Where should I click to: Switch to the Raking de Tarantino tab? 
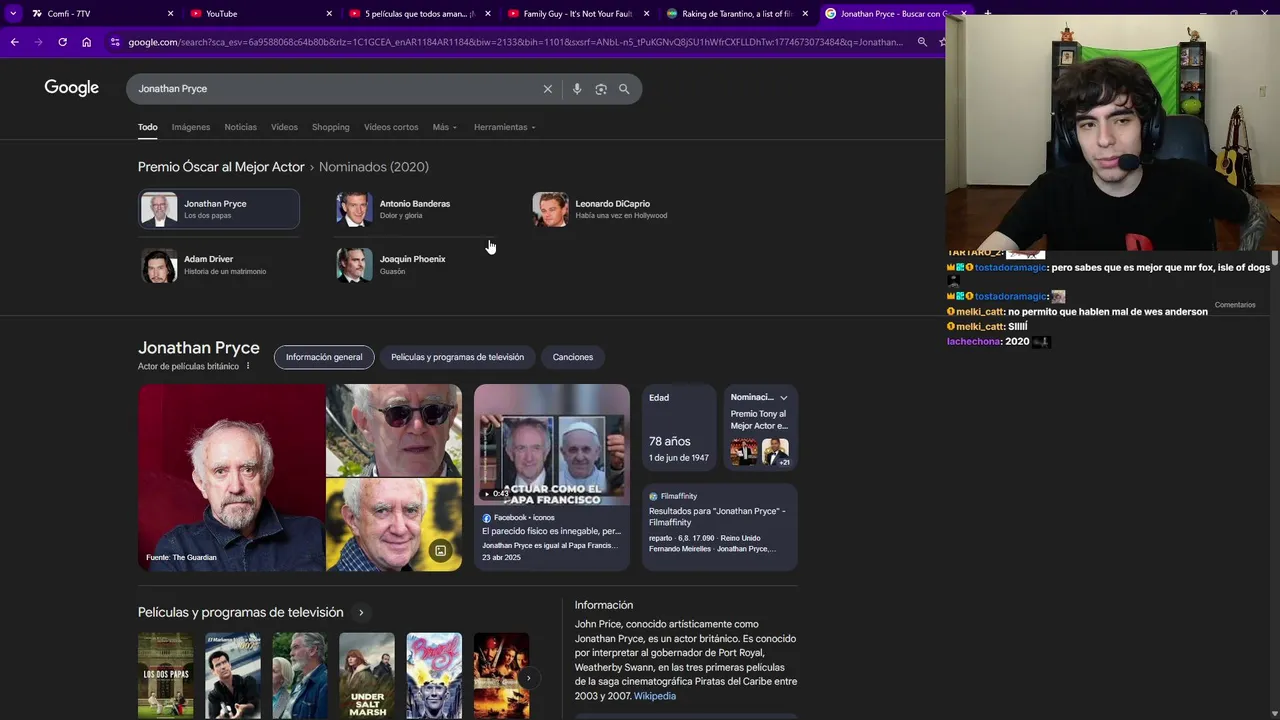[737, 14]
